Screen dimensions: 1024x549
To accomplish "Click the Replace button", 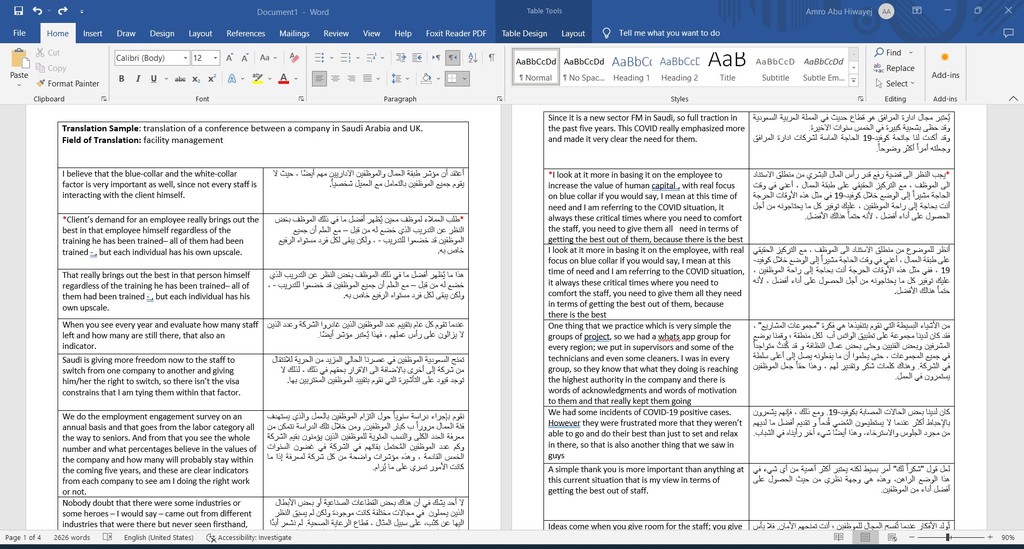I will pyautogui.click(x=895, y=68).
